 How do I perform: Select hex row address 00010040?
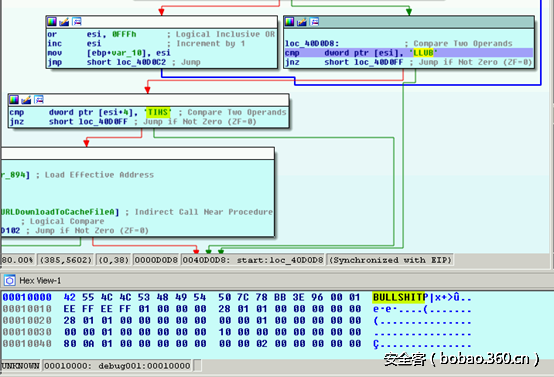[27, 343]
